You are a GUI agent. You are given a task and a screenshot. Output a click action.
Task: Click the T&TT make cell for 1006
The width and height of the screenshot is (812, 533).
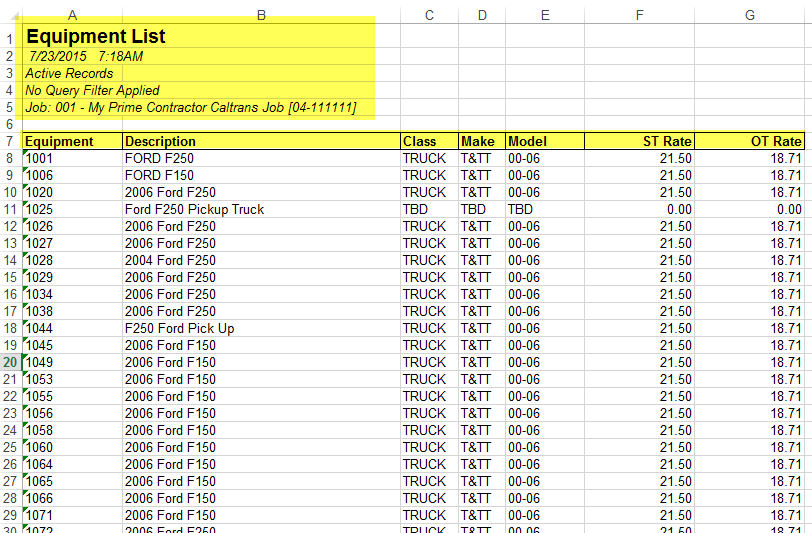coord(482,175)
